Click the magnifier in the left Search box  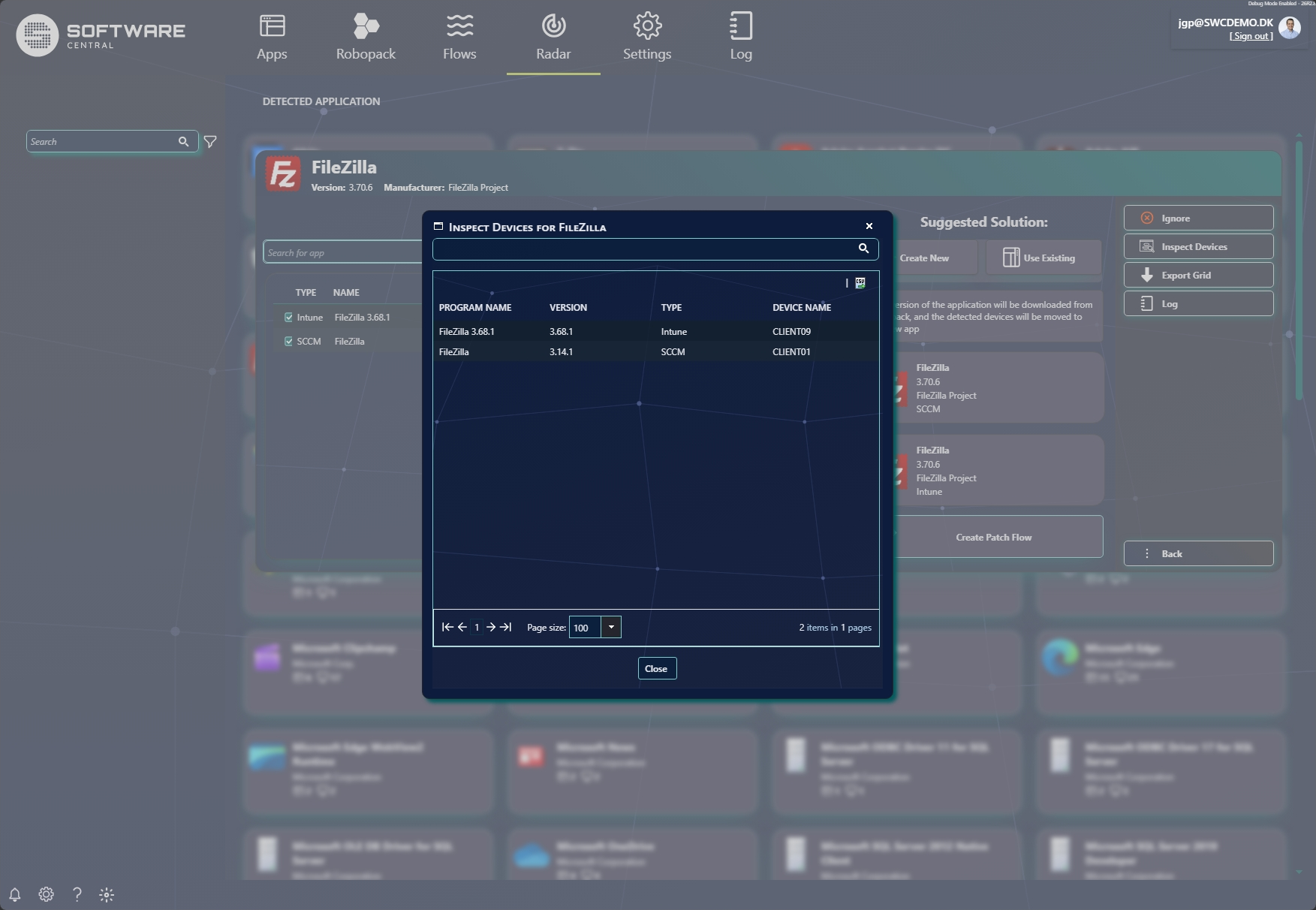click(183, 141)
